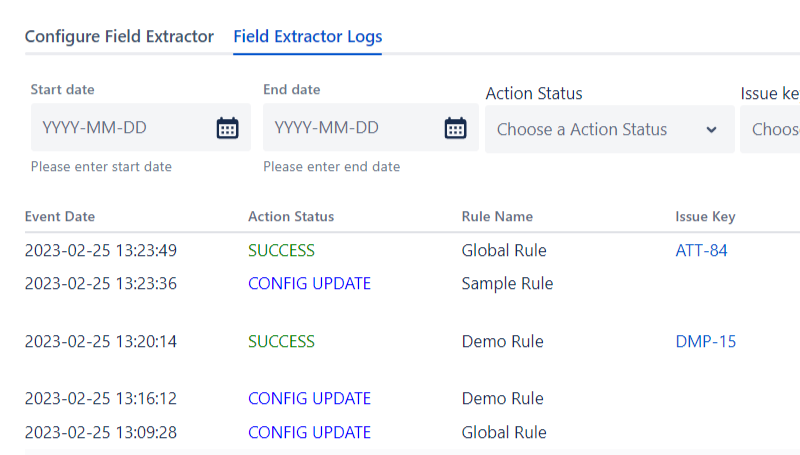Click the Issue Key column header
800x455 pixels.
(x=705, y=217)
